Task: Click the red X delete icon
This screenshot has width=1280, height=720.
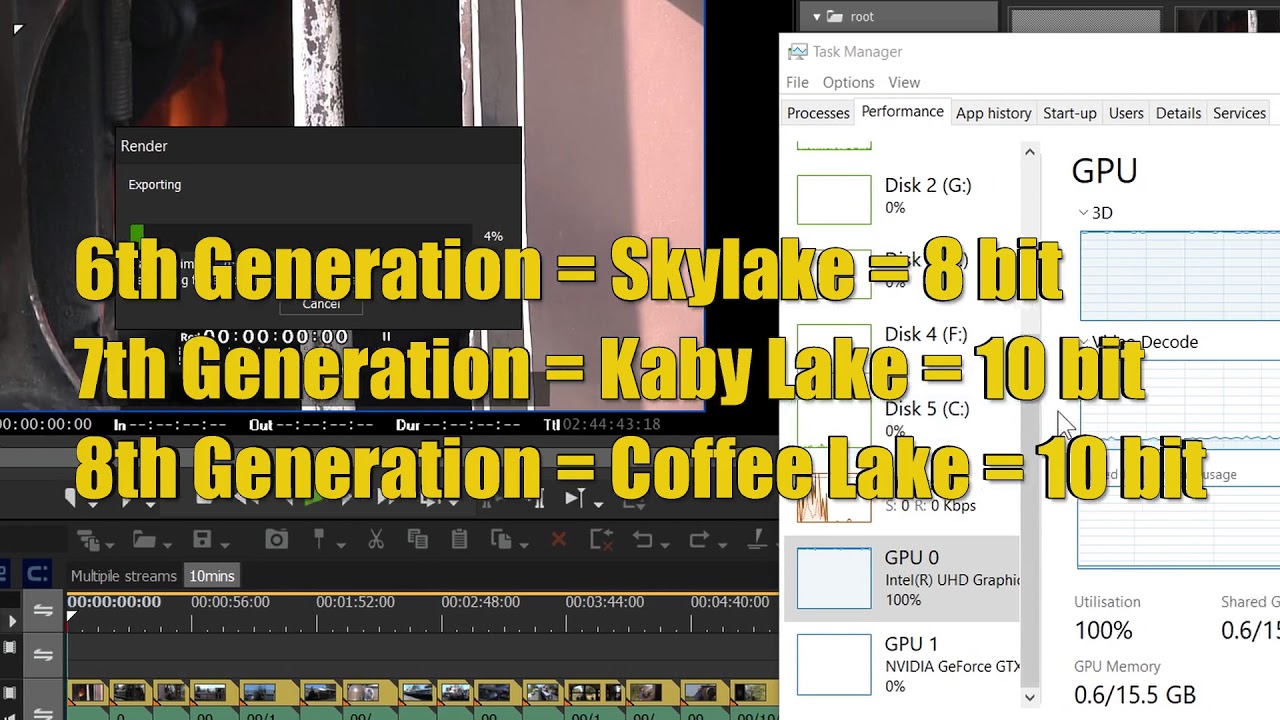Action: [559, 540]
